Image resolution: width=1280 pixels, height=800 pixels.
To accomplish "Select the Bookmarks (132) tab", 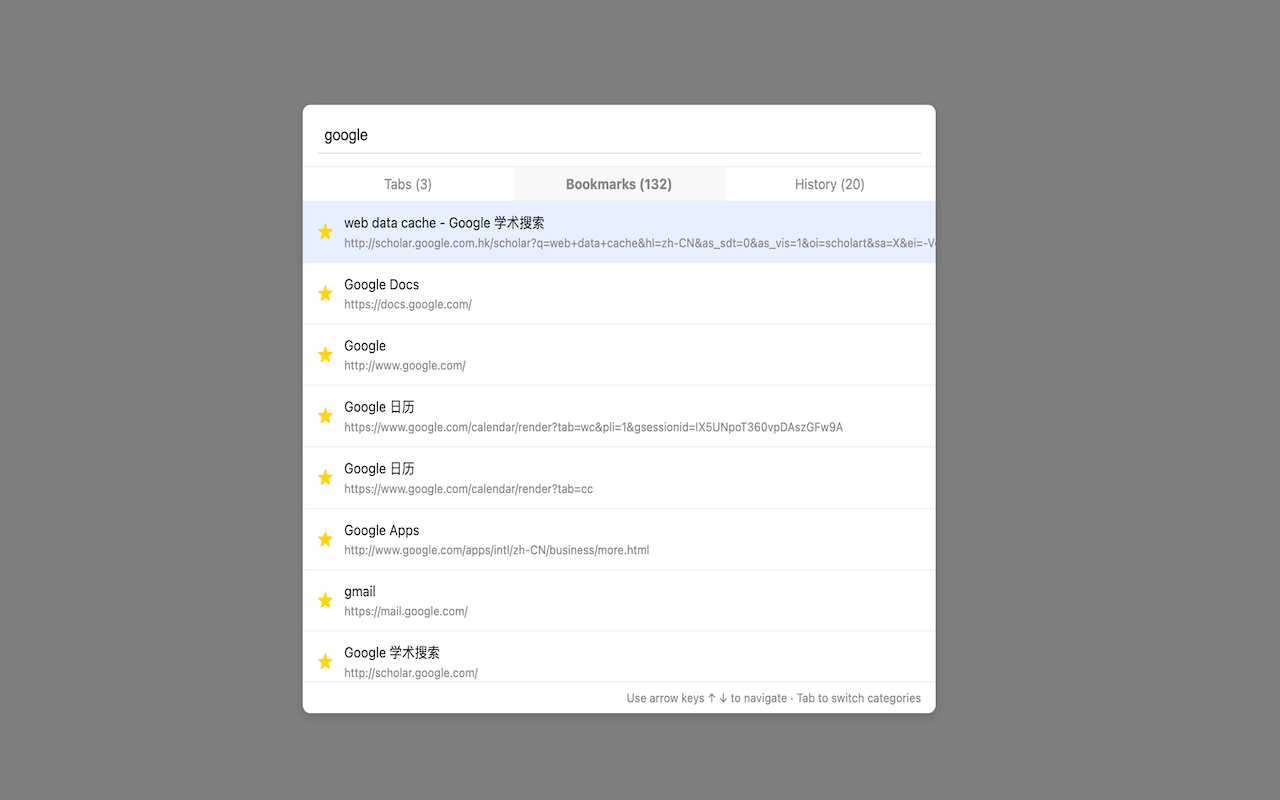I will (x=619, y=184).
